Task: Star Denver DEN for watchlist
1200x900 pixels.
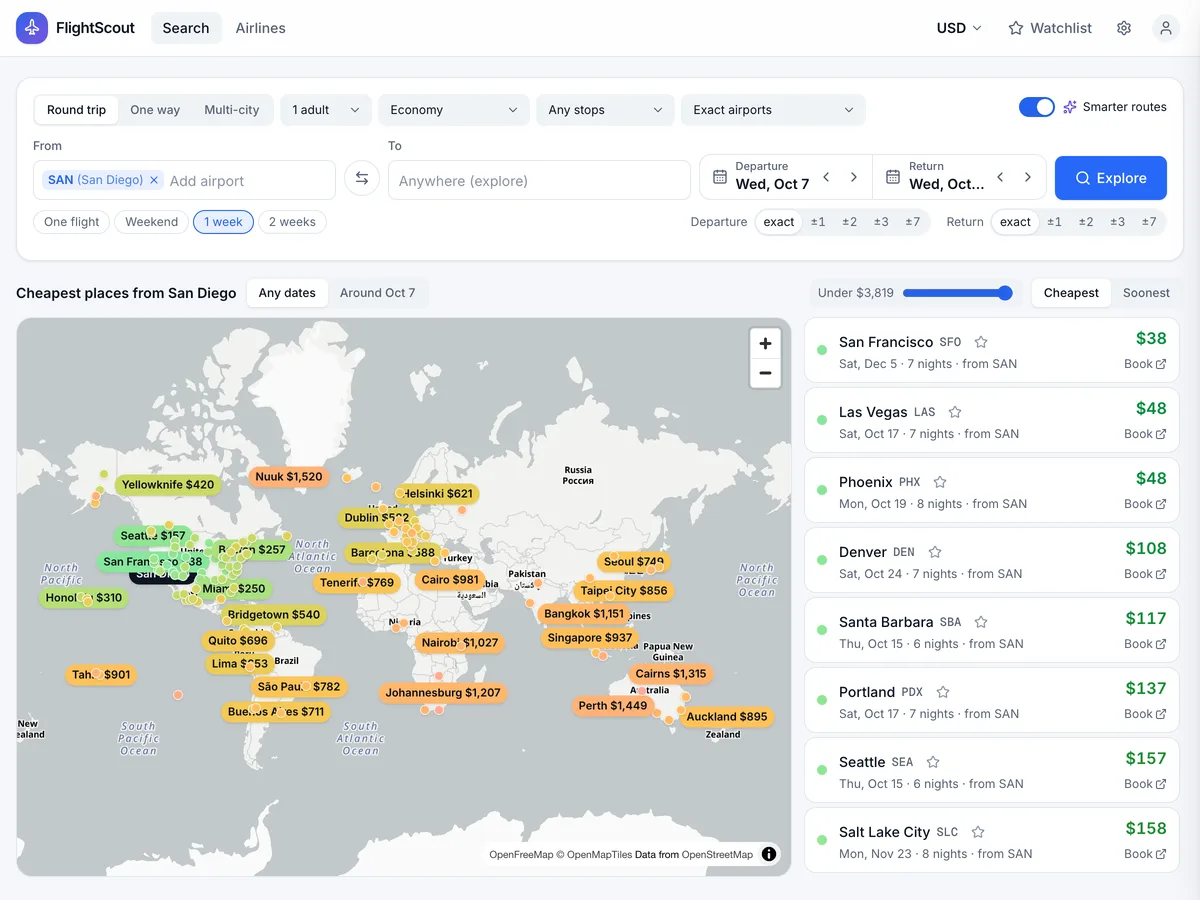Action: [935, 552]
